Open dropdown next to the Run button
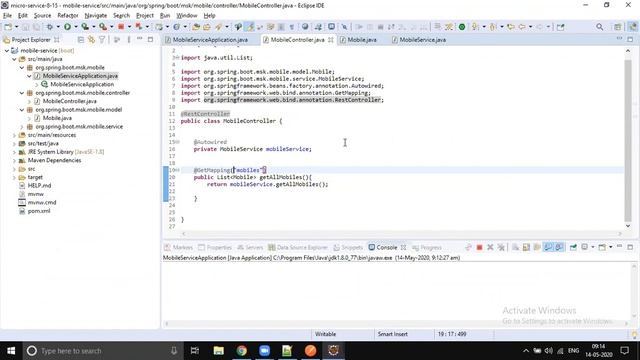Screen dimensions: 640x360 [76, 27]
